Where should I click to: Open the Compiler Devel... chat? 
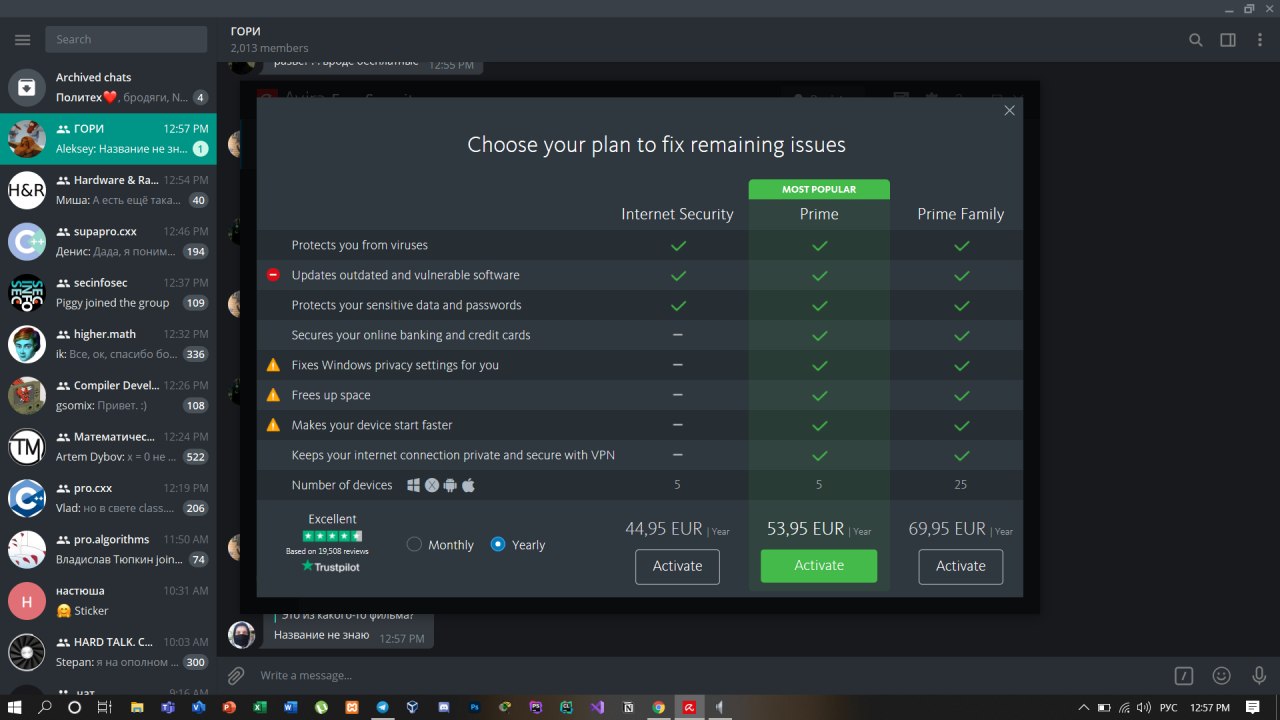click(108, 395)
